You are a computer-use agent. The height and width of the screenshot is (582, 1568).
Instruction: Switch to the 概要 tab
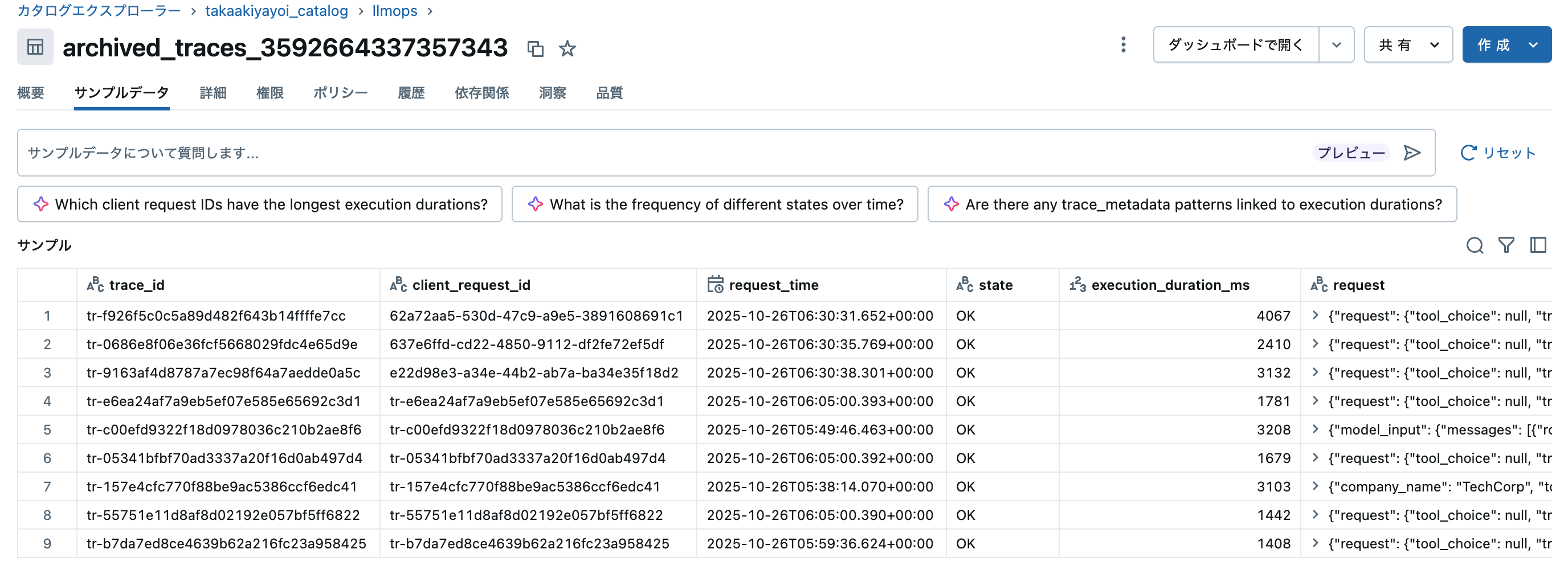pyautogui.click(x=32, y=93)
